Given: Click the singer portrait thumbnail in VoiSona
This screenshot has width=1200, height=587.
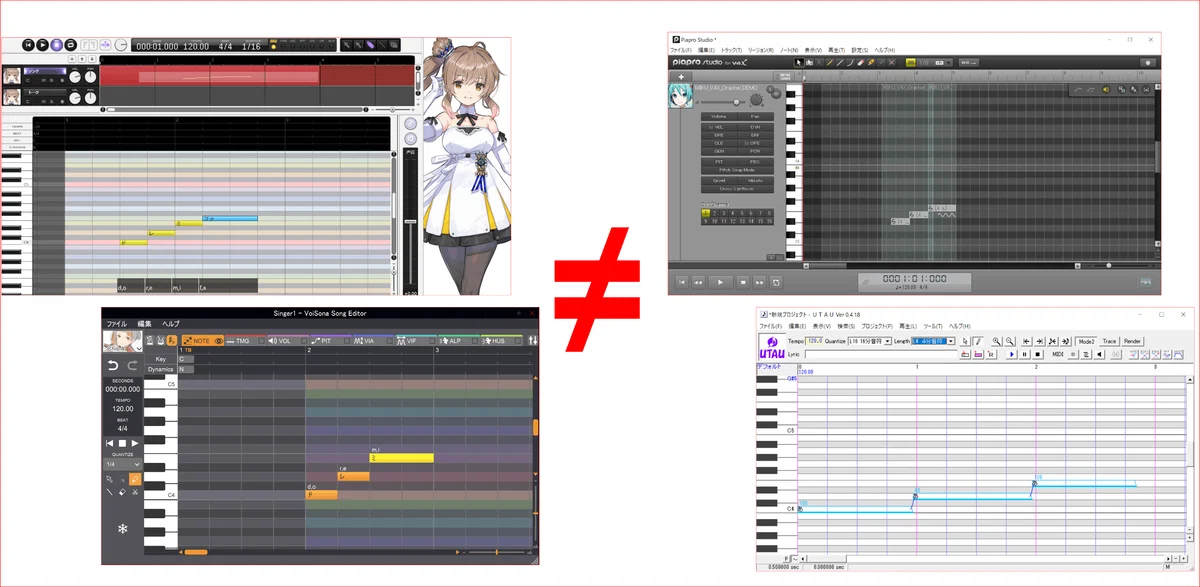Looking at the screenshot, I should pyautogui.click(x=121, y=341).
